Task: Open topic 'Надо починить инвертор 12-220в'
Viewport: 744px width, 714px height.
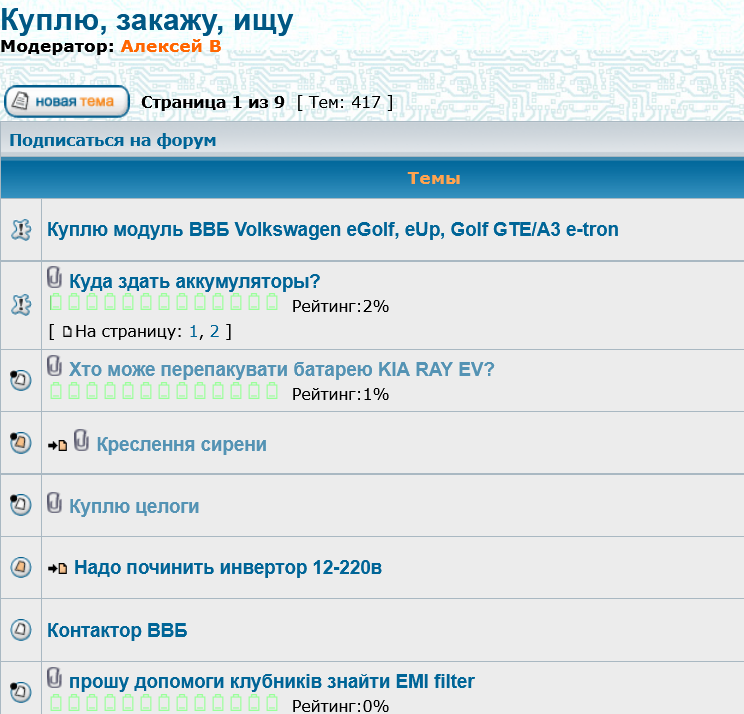Action: pyautogui.click(x=228, y=568)
